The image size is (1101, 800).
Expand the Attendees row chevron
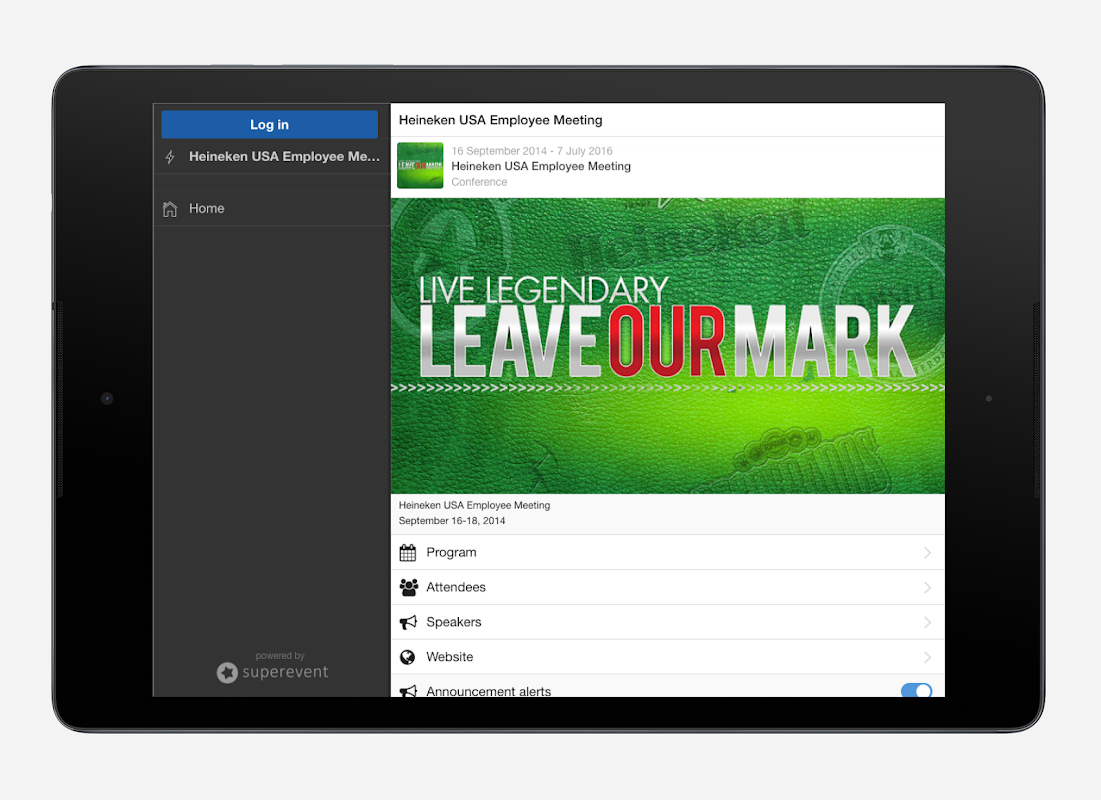click(928, 587)
